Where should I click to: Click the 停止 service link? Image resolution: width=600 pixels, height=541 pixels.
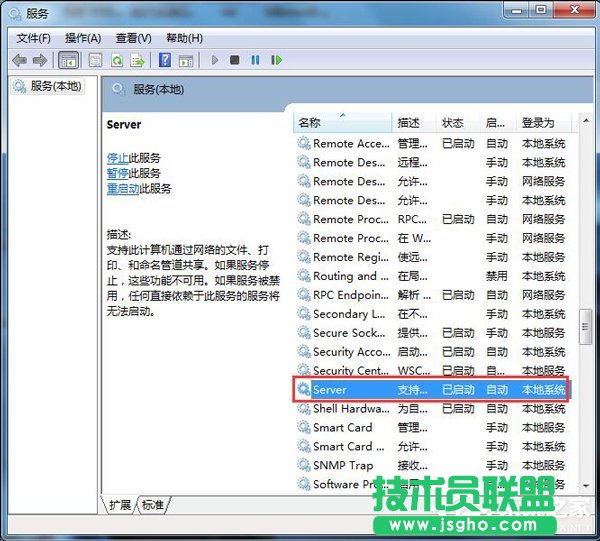point(117,158)
